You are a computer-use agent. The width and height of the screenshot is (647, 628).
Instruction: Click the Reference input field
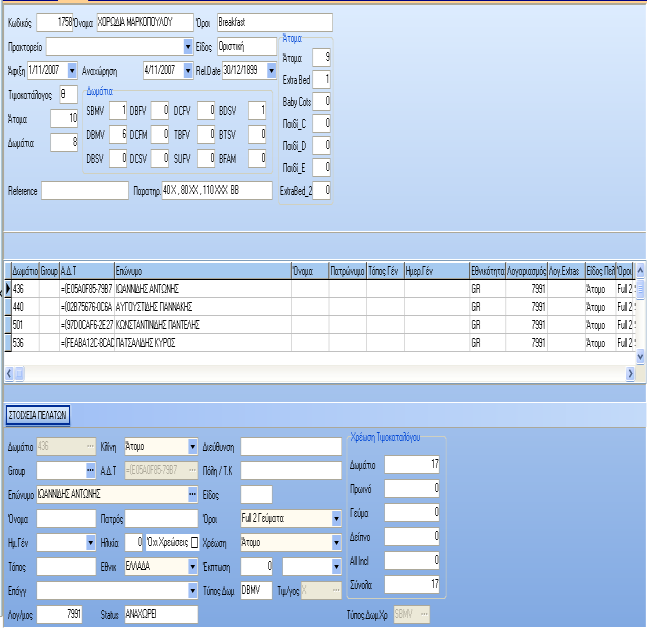[85, 191]
